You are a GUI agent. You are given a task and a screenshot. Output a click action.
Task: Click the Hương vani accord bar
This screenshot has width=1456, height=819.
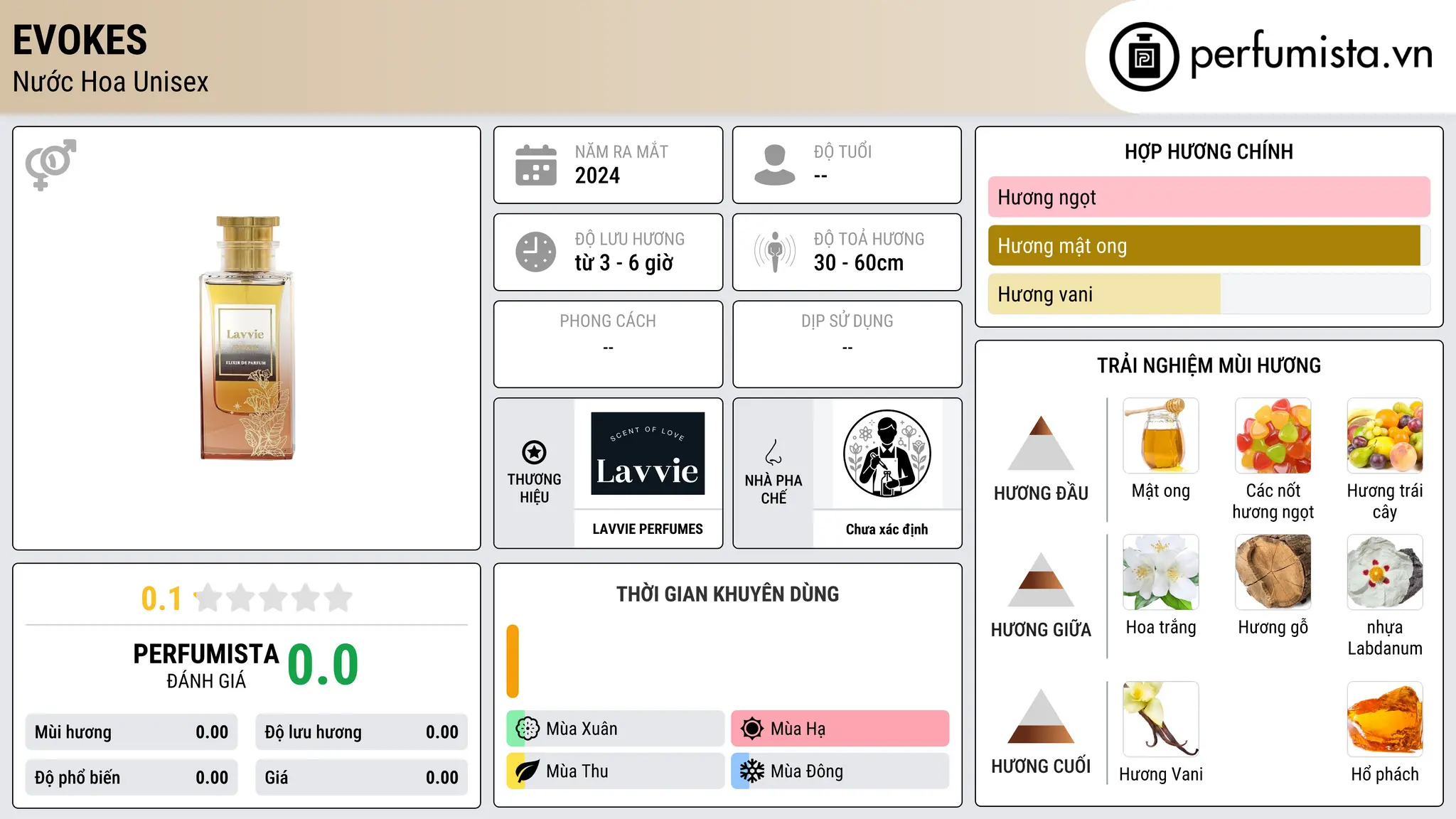[x=1209, y=294]
